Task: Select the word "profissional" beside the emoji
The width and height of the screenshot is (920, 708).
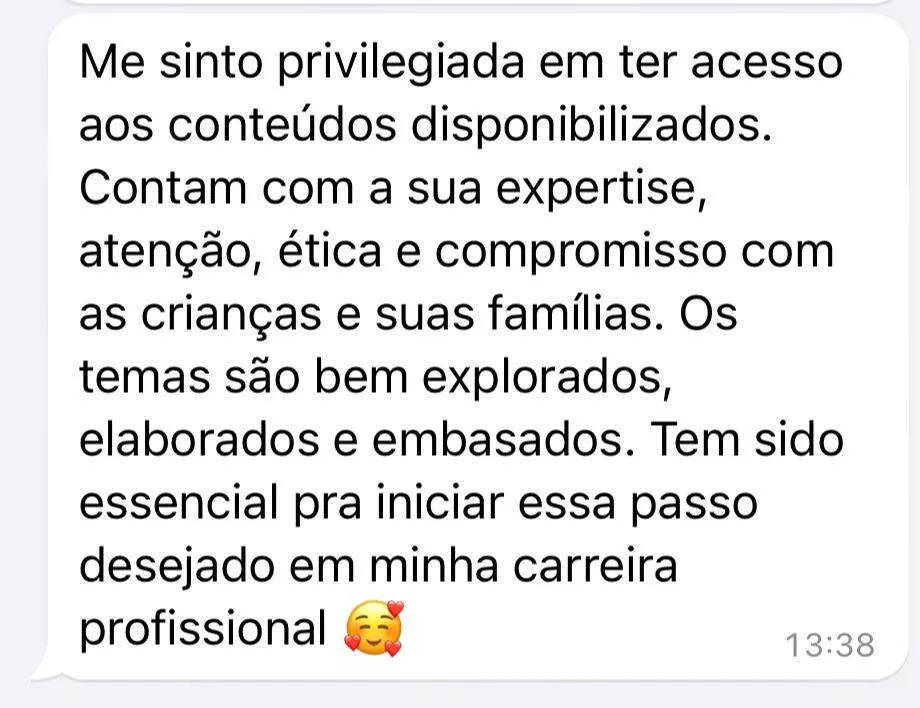Action: pos(202,631)
